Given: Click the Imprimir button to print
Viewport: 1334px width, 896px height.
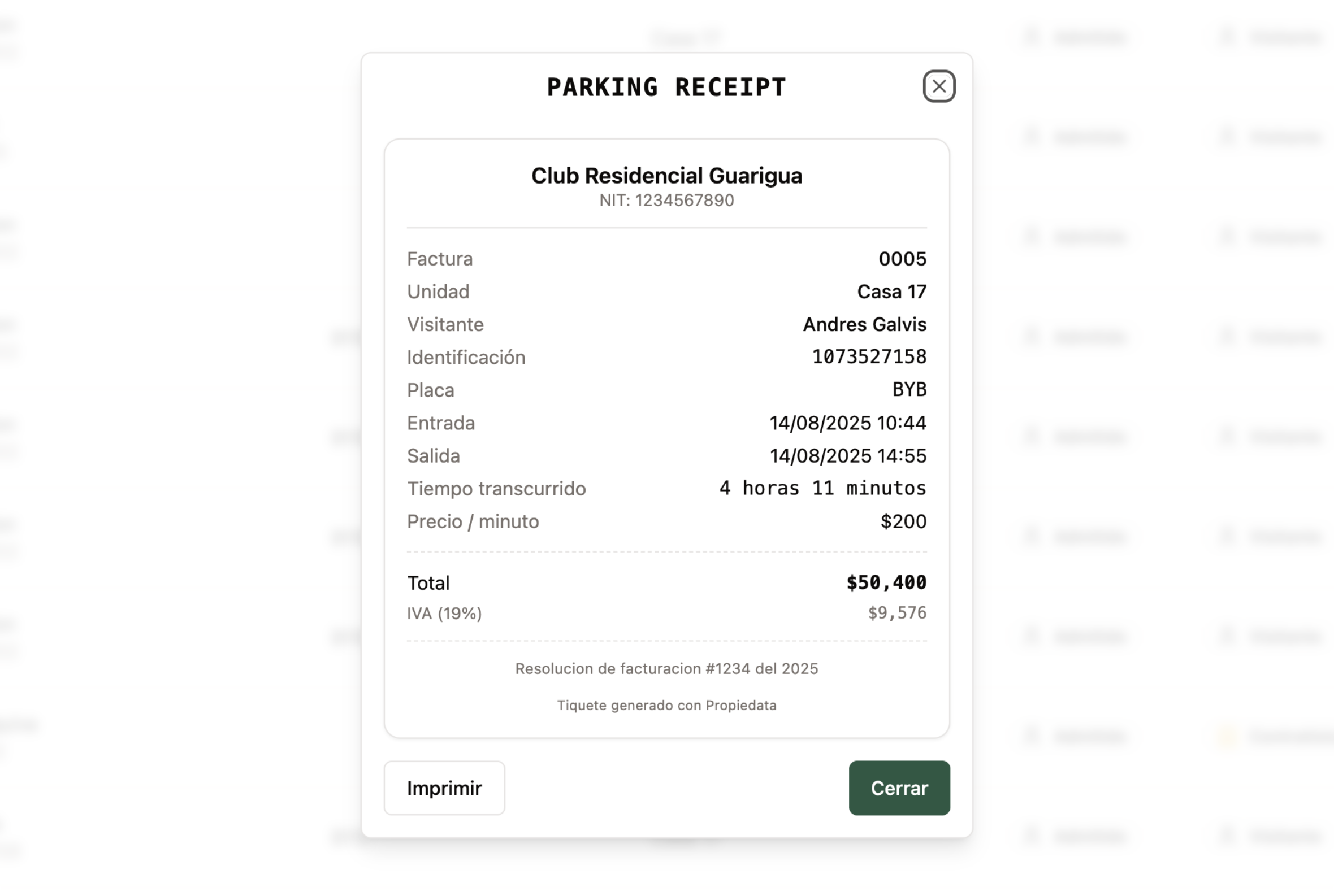Looking at the screenshot, I should coord(444,788).
